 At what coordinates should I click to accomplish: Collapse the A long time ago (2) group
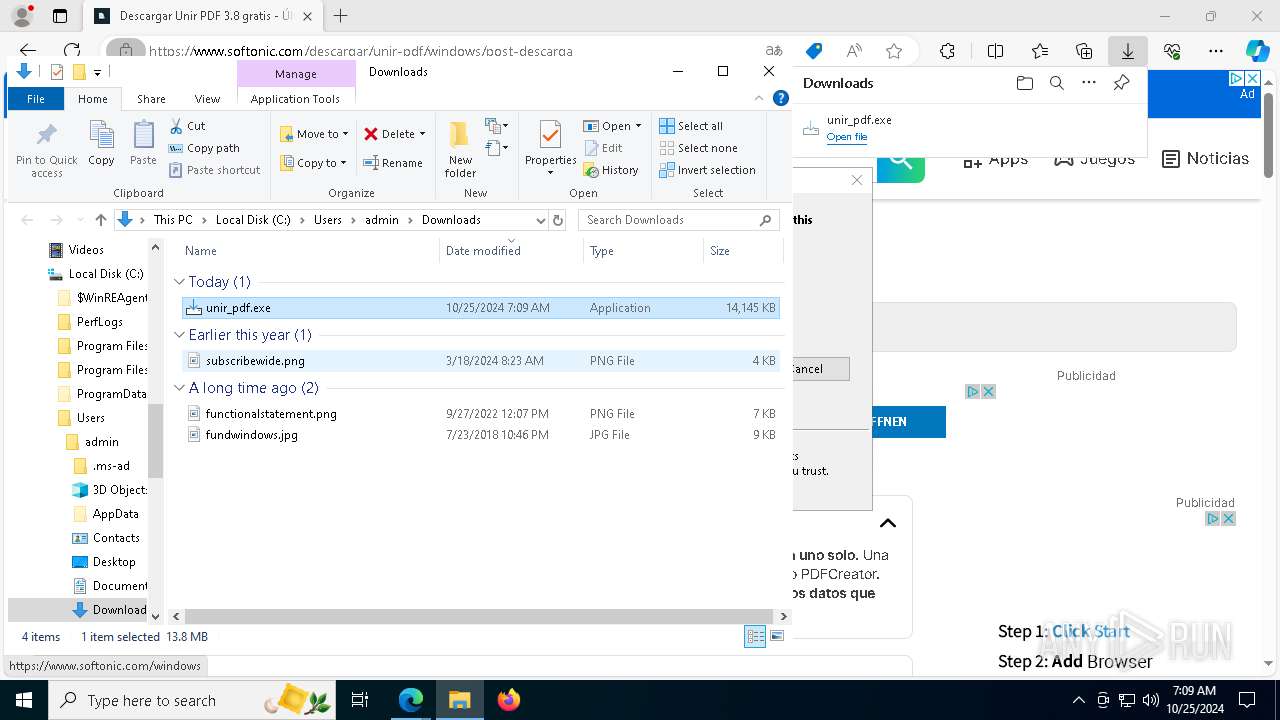coord(180,388)
